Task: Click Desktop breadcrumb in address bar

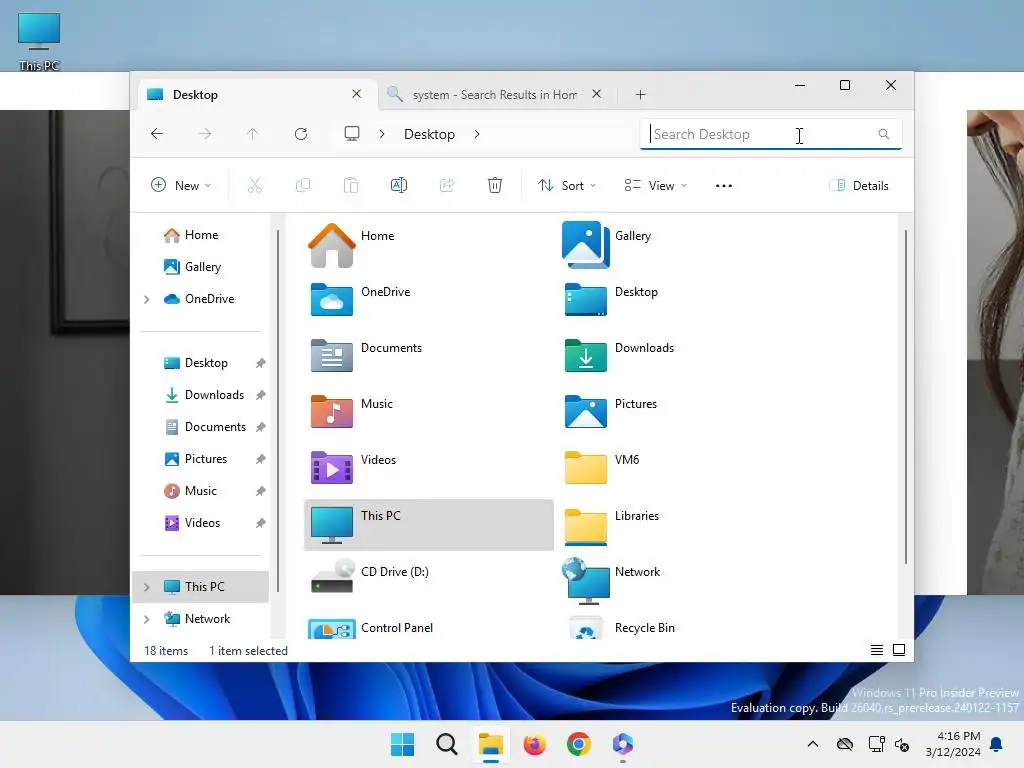Action: click(429, 134)
